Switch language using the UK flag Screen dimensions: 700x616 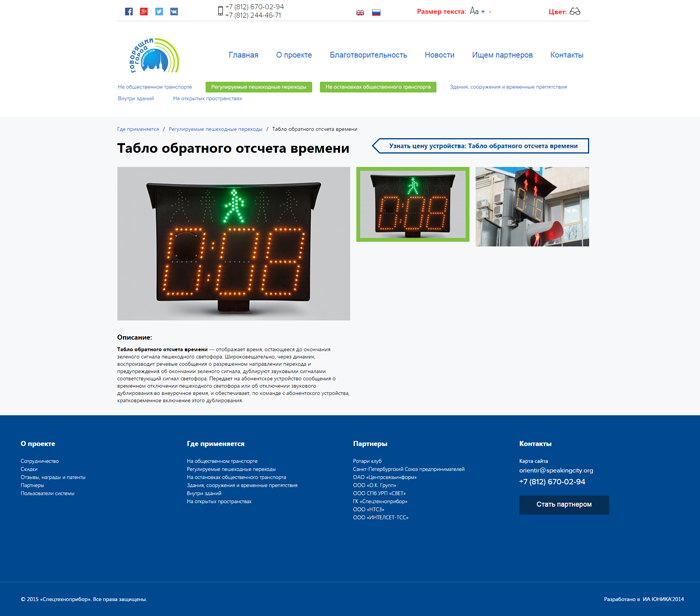[x=360, y=13]
